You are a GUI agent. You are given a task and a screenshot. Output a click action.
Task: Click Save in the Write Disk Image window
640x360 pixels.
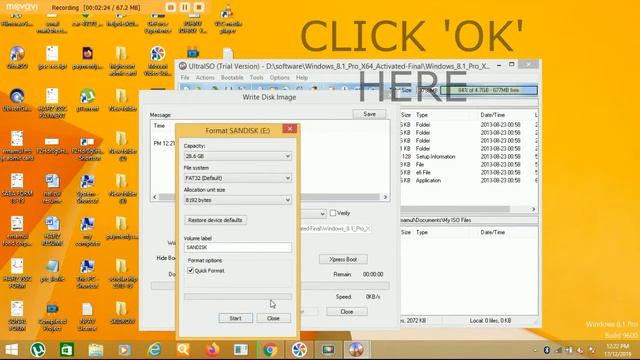369,114
